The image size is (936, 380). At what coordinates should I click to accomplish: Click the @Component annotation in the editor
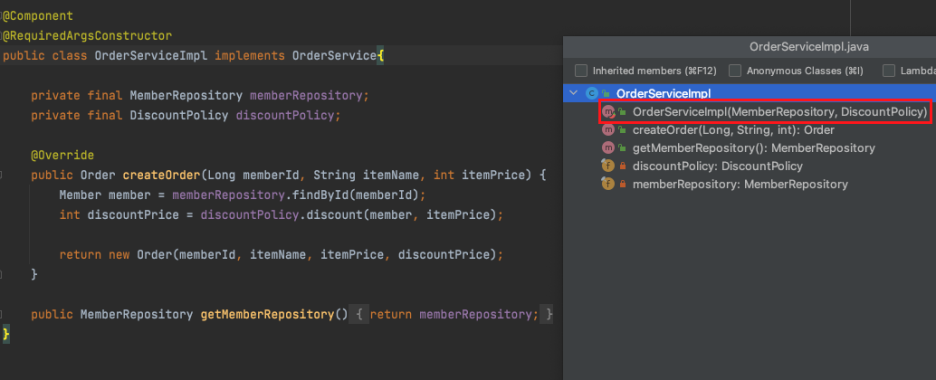[x=38, y=16]
